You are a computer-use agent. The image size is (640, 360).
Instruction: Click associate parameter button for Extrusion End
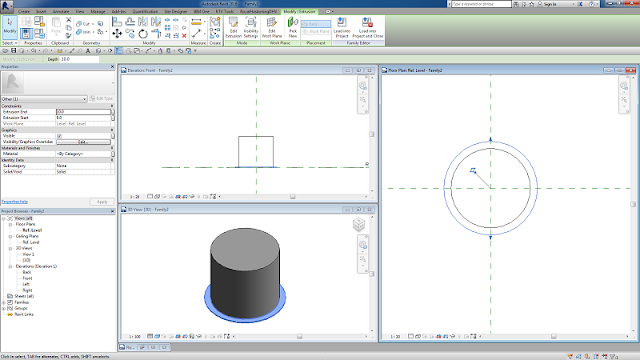click(113, 112)
